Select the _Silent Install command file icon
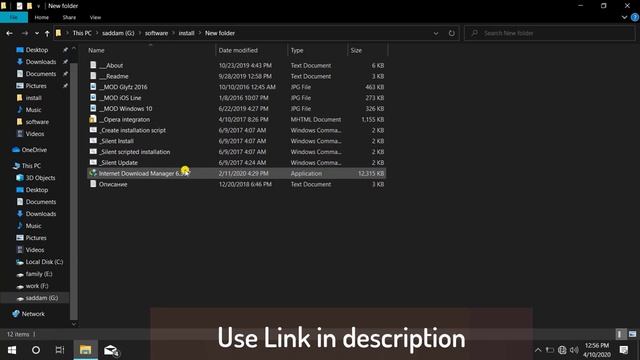 coord(93,141)
